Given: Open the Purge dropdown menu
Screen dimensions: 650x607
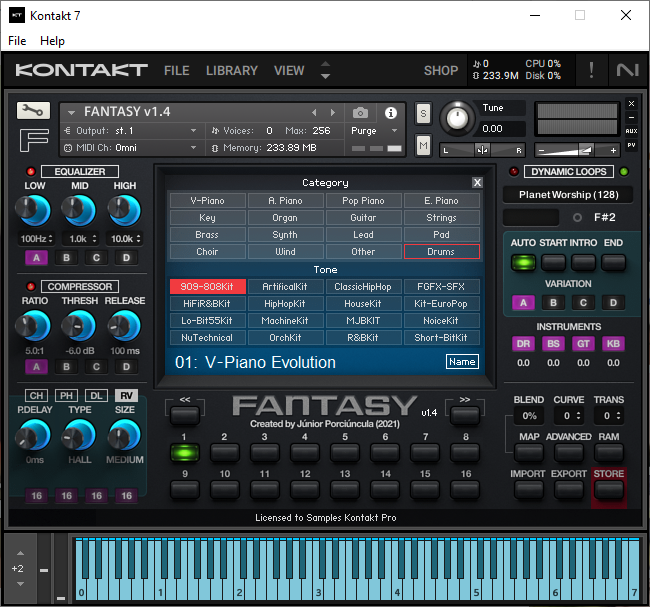Looking at the screenshot, I should click(x=374, y=131).
